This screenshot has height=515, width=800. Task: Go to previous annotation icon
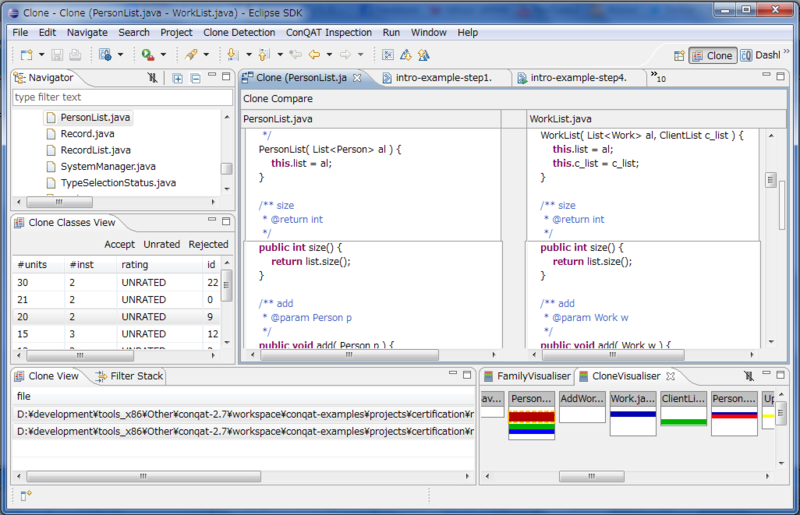tap(264, 55)
